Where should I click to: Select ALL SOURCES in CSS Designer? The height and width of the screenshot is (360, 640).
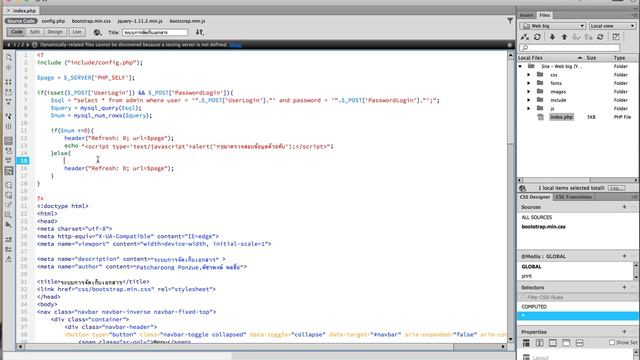coord(536,218)
